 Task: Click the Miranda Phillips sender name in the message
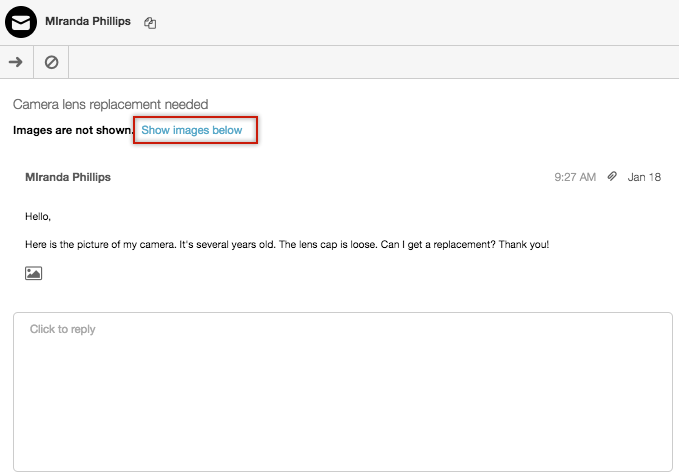[68, 177]
